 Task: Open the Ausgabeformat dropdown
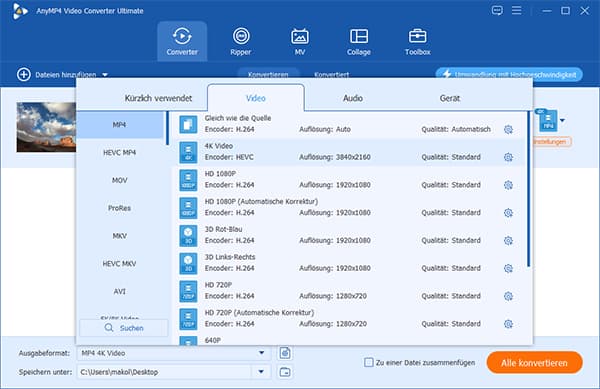(261, 353)
